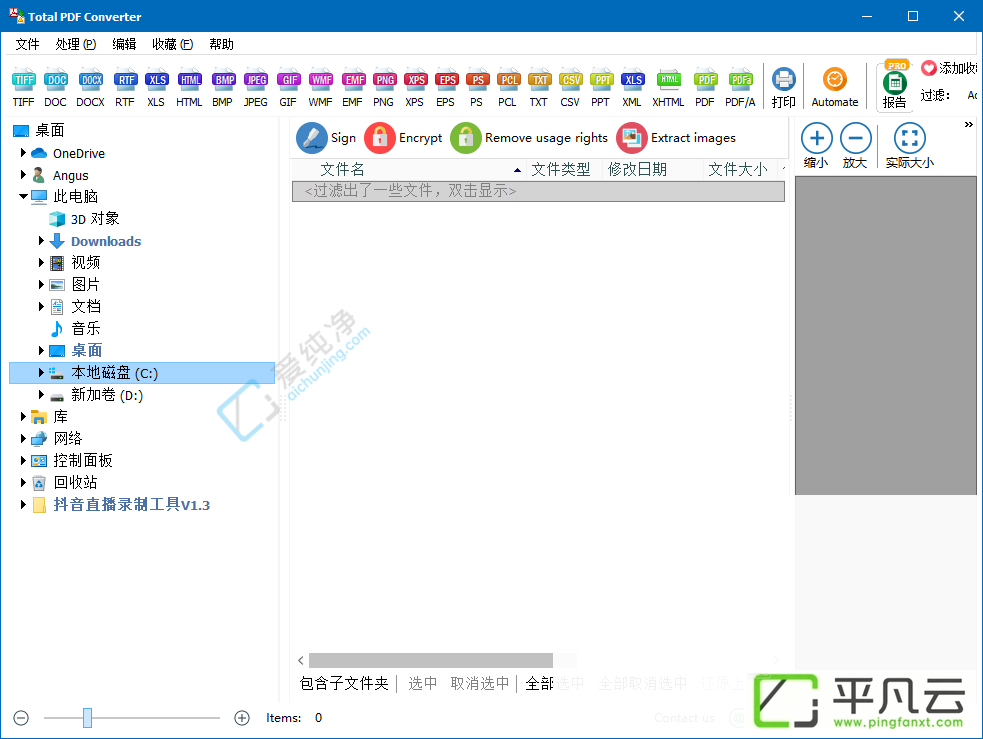The width and height of the screenshot is (983, 739).
Task: Open the 文件 menu
Action: point(28,44)
